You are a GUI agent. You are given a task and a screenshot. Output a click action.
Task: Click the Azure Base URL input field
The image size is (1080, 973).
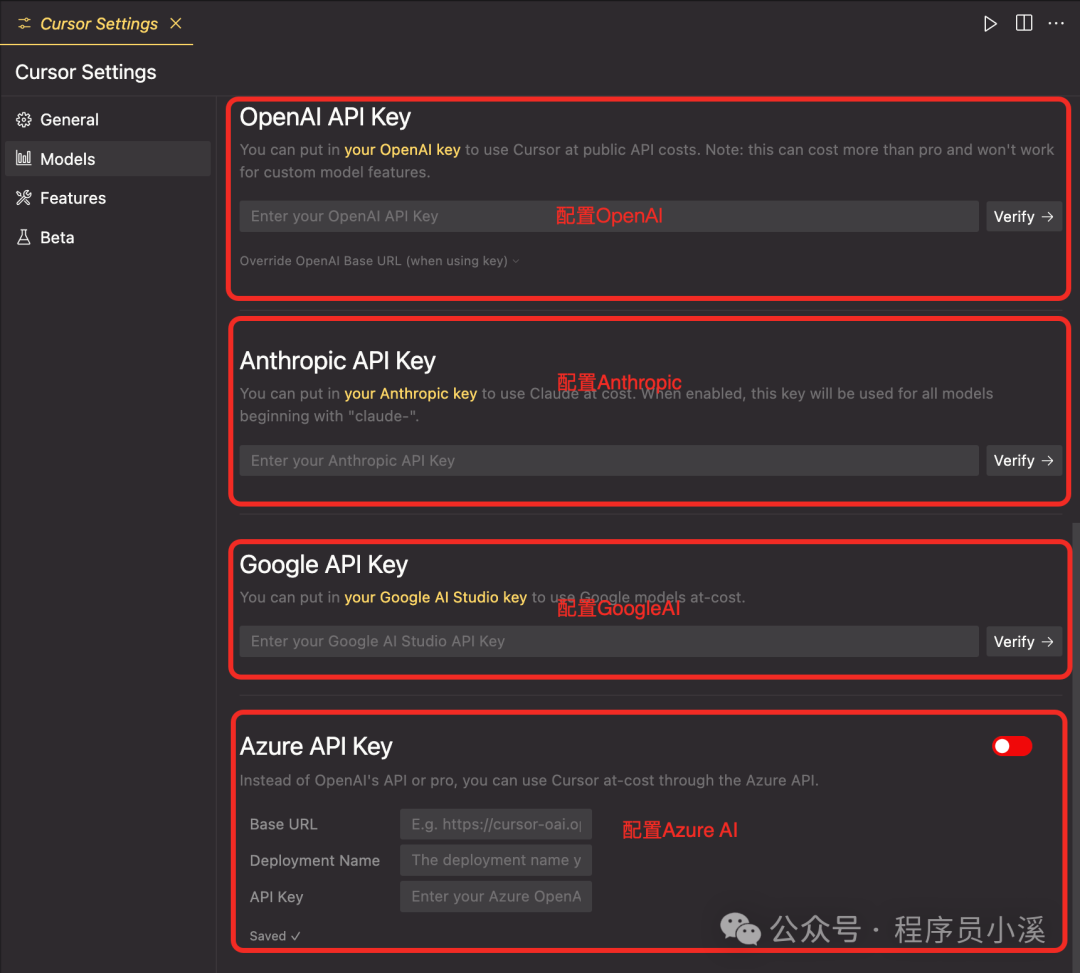pos(496,824)
